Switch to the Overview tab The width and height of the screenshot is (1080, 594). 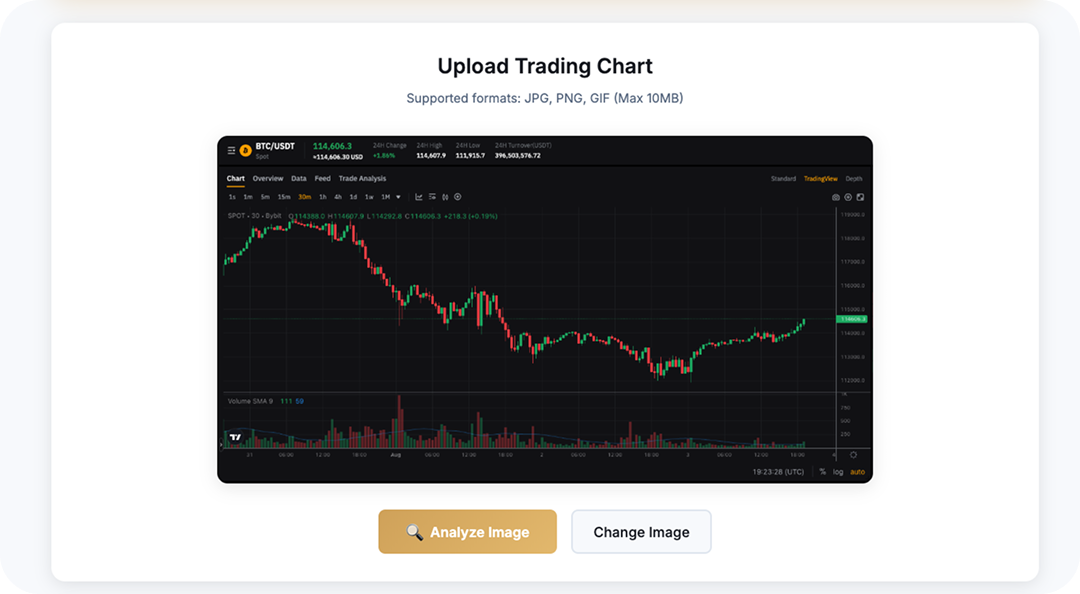pyautogui.click(x=268, y=179)
